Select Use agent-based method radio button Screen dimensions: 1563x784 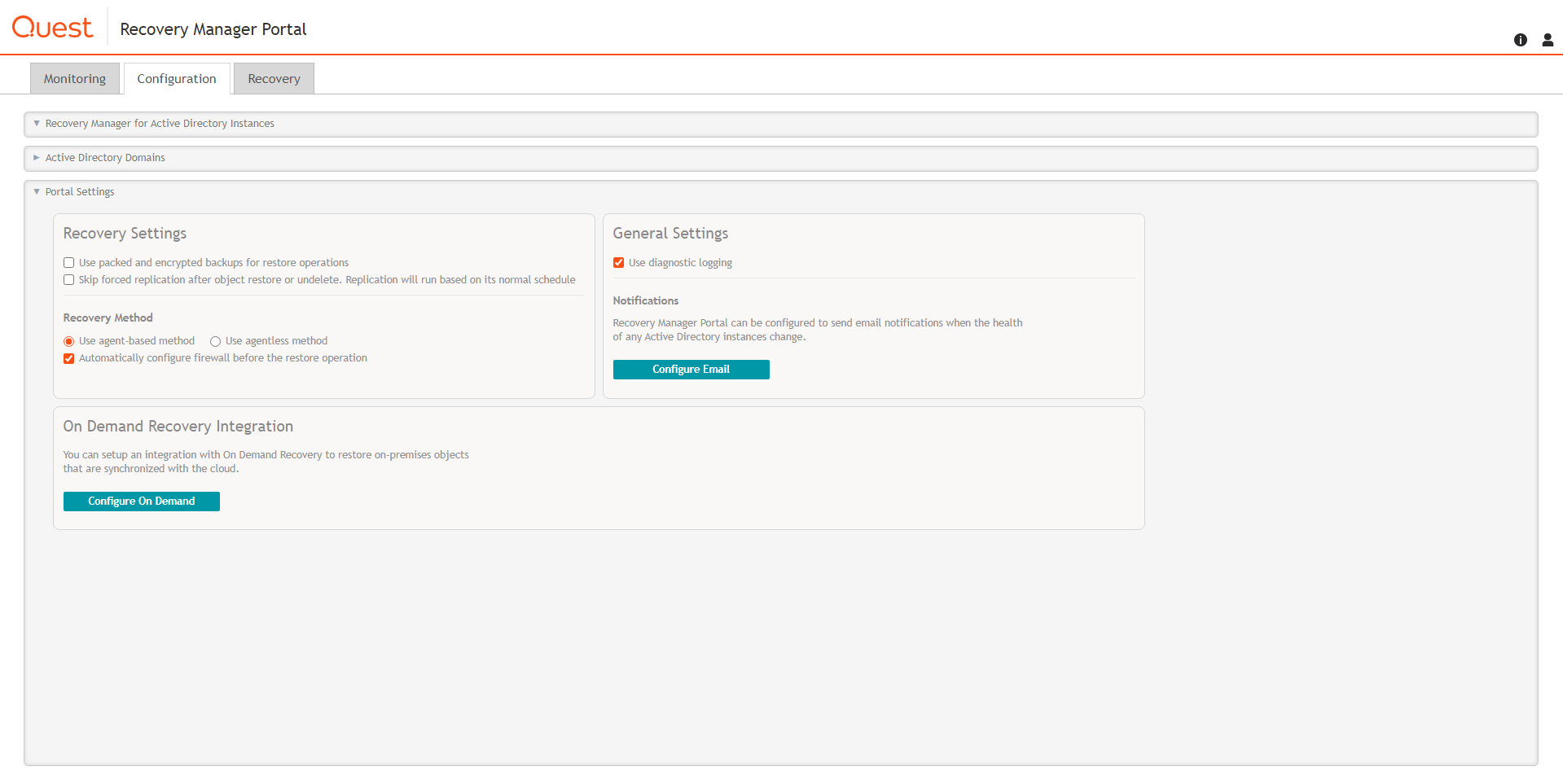click(69, 341)
